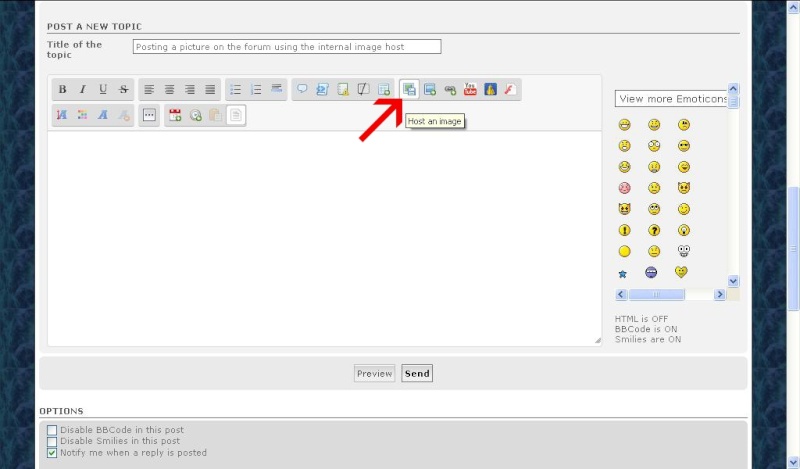Insert a bulleted list
Screen dimensions: 800x469
click(236, 89)
